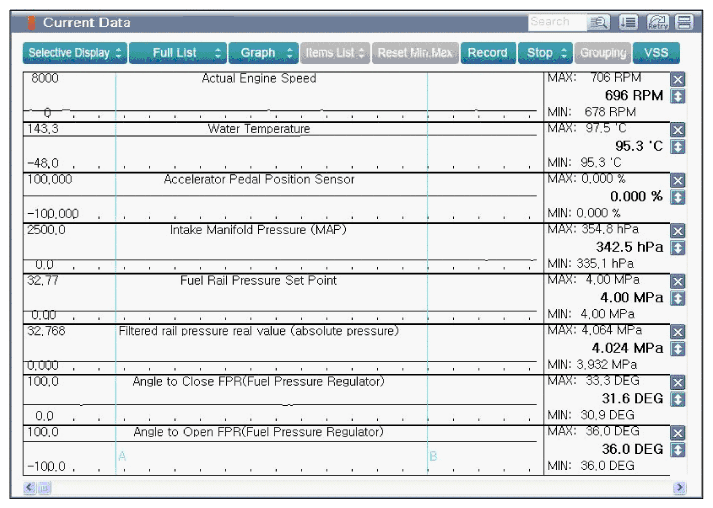The image size is (713, 508).
Task: Remove the Actual Engine Speed graph row
Action: 678,80
